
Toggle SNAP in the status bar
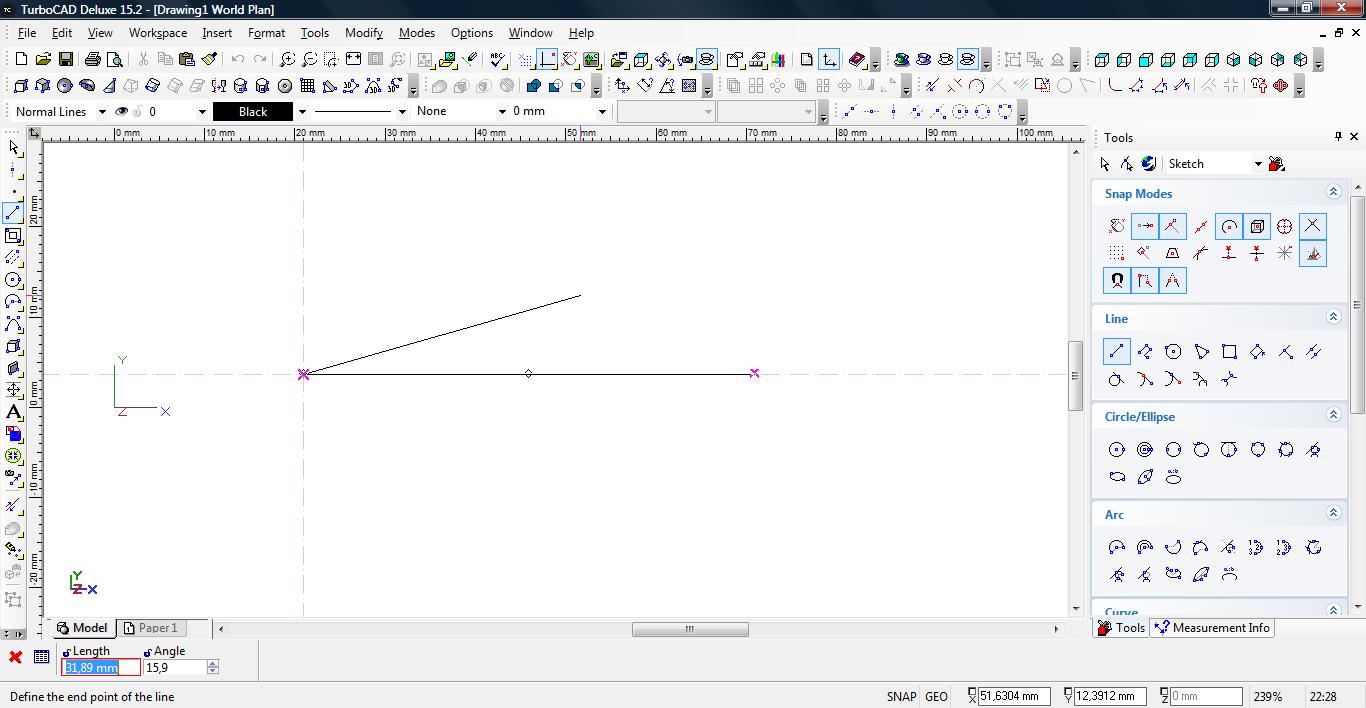[900, 697]
